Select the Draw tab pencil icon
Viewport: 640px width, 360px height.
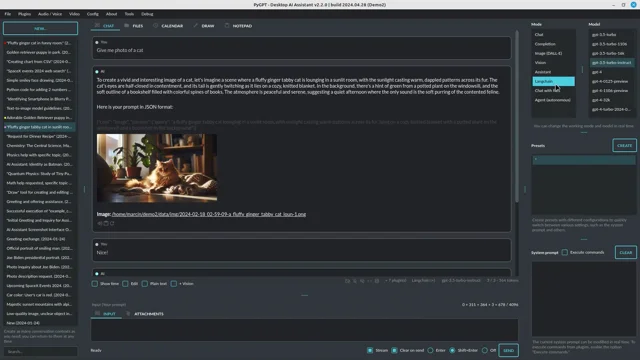tap(196, 25)
